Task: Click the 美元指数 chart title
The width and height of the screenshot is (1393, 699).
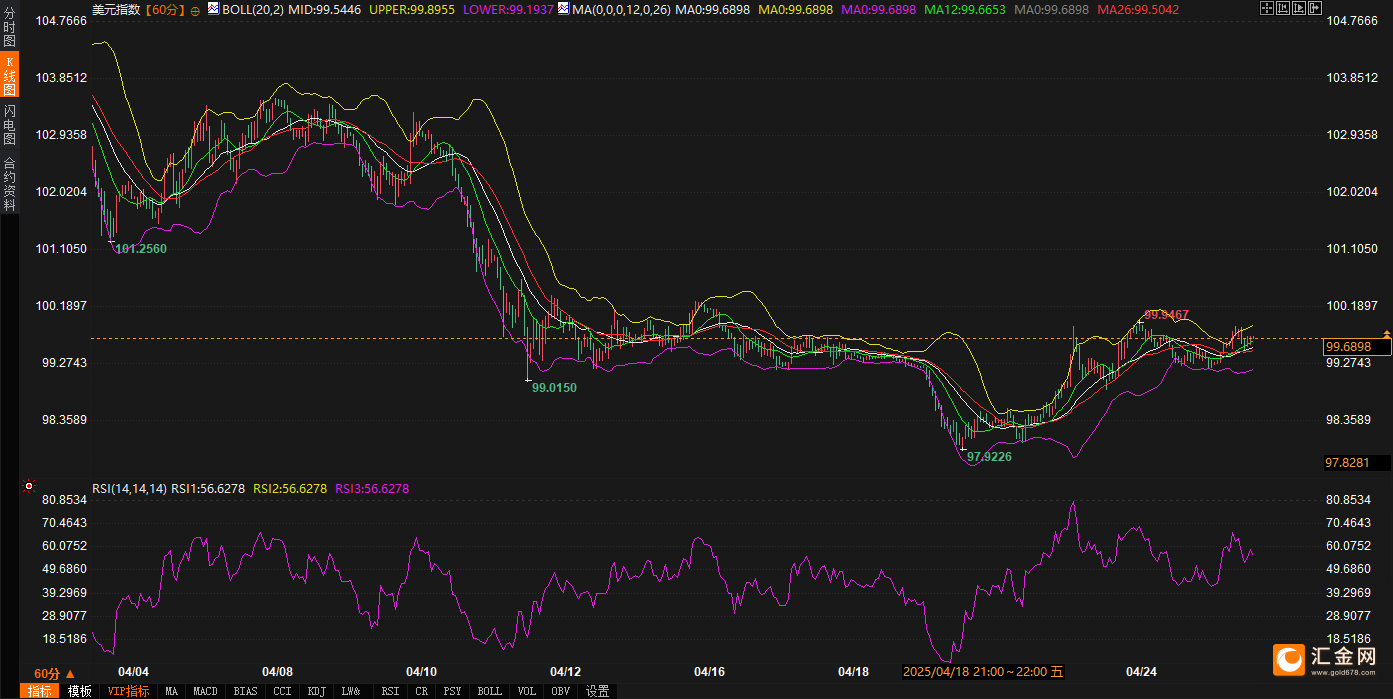Action: pyautogui.click(x=116, y=10)
